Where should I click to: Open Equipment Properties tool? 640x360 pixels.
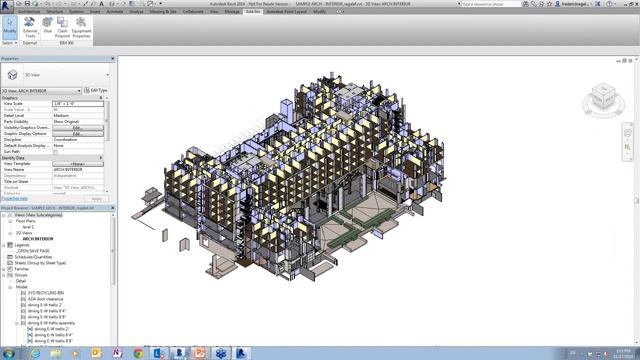[x=81, y=27]
